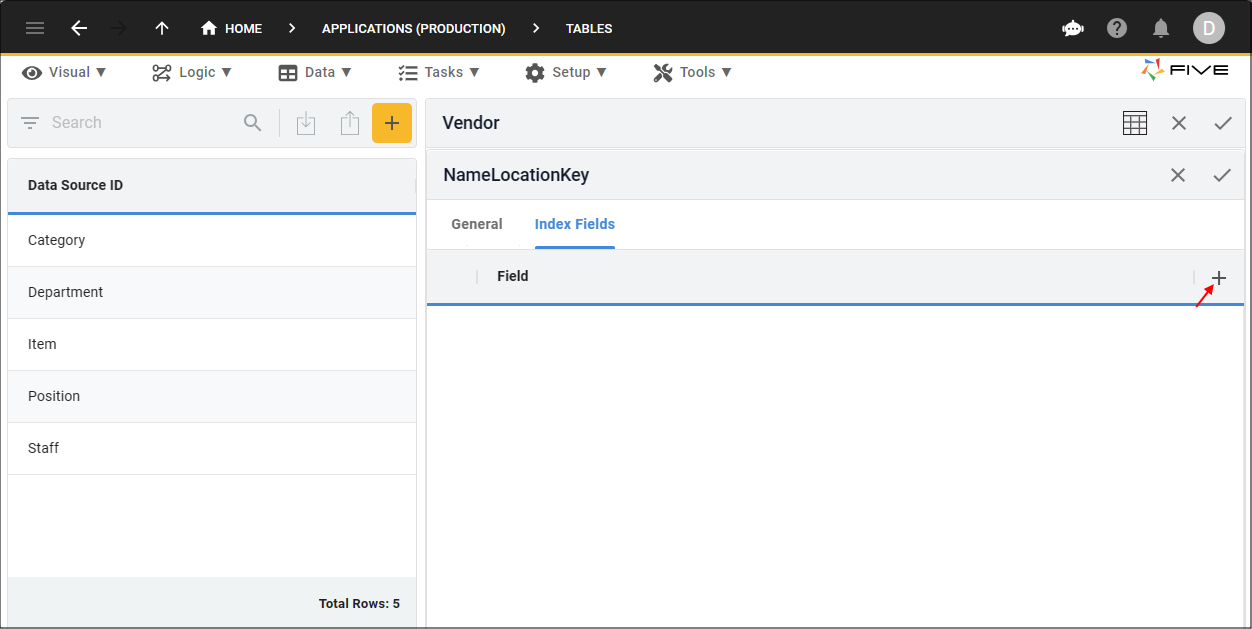Save the NameLocationKey index with checkmark
Viewport: 1252px width, 629px height.
1222,175
